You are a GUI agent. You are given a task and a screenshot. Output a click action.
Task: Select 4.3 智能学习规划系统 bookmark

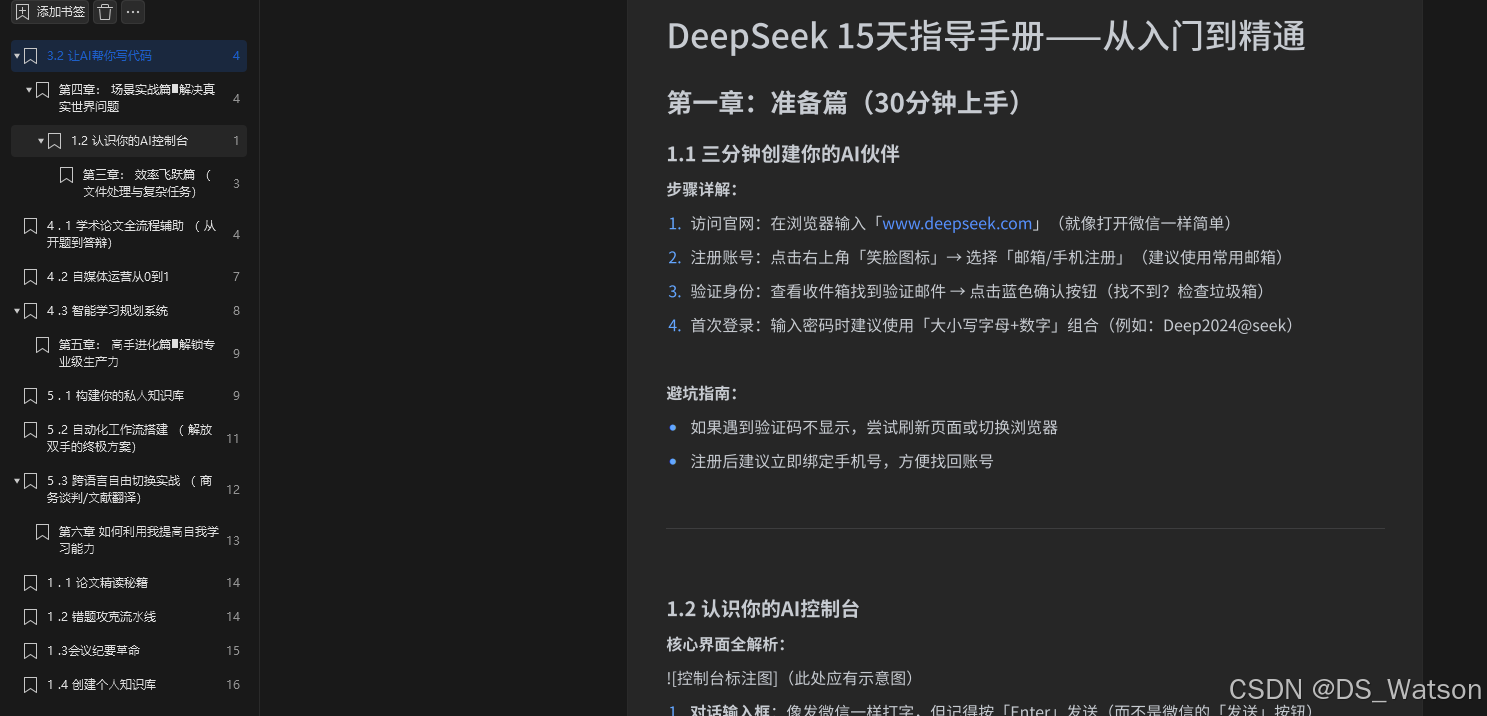129,311
